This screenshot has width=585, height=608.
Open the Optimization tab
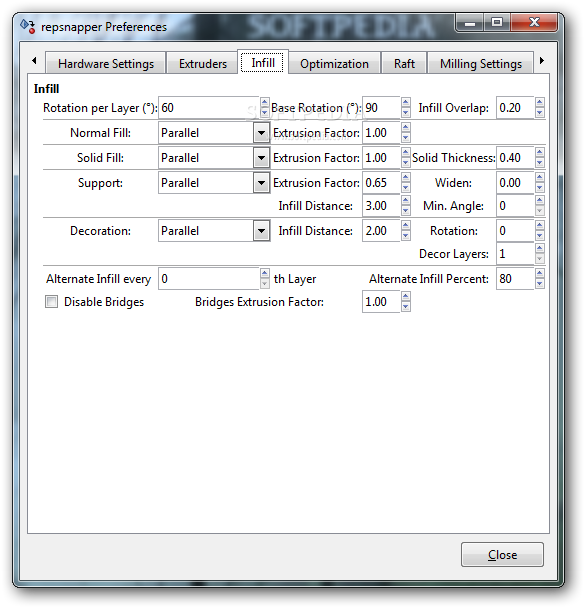pos(334,63)
